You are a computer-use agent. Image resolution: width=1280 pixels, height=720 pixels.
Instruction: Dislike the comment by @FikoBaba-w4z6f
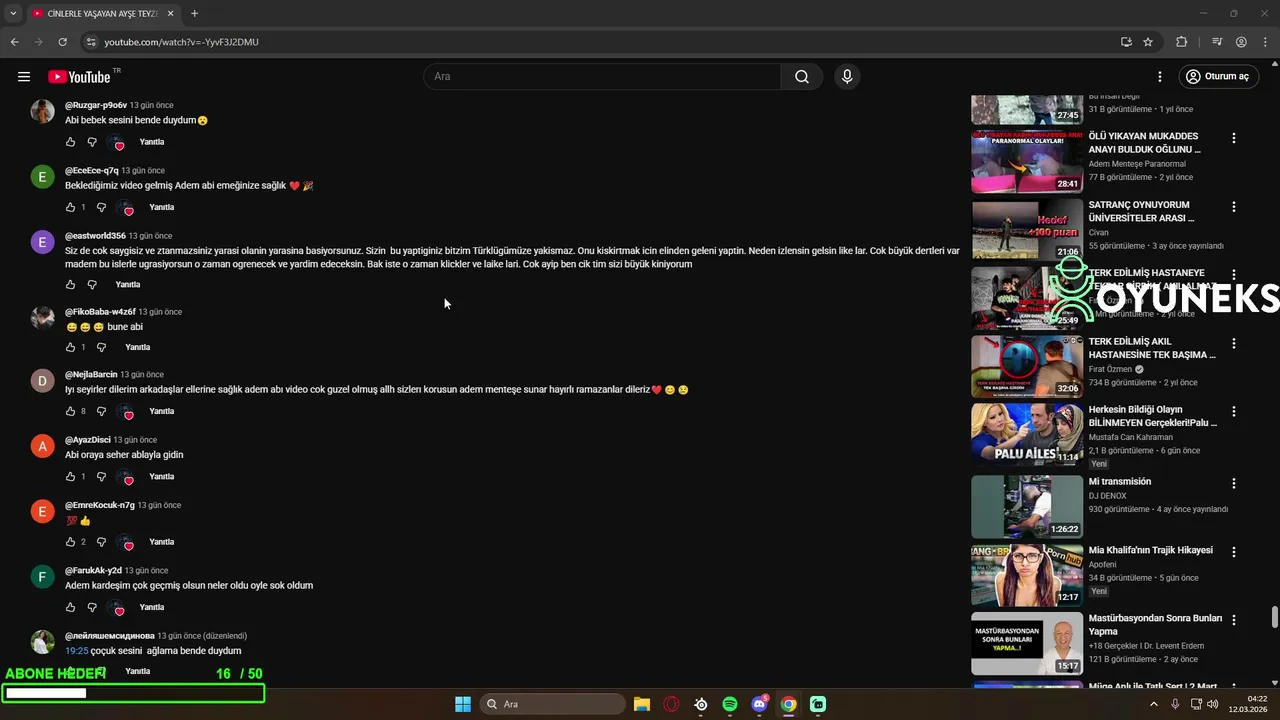point(101,347)
